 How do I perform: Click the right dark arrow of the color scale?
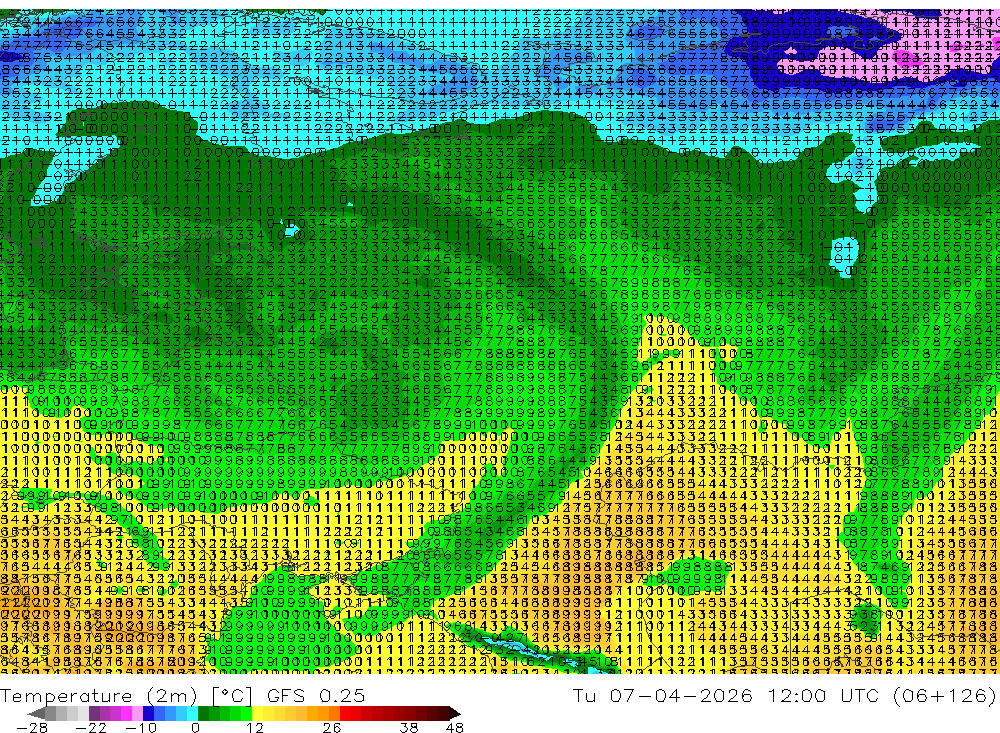455,714
